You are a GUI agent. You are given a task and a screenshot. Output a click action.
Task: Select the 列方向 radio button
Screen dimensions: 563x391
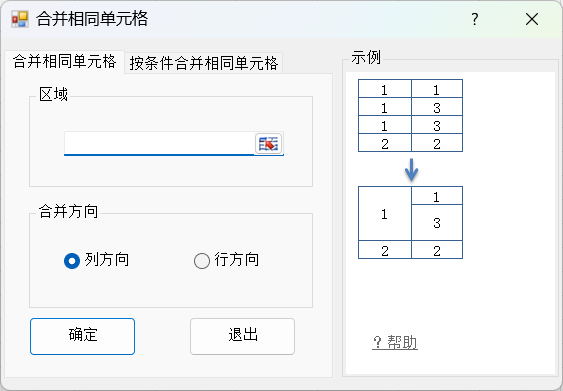[x=72, y=261]
